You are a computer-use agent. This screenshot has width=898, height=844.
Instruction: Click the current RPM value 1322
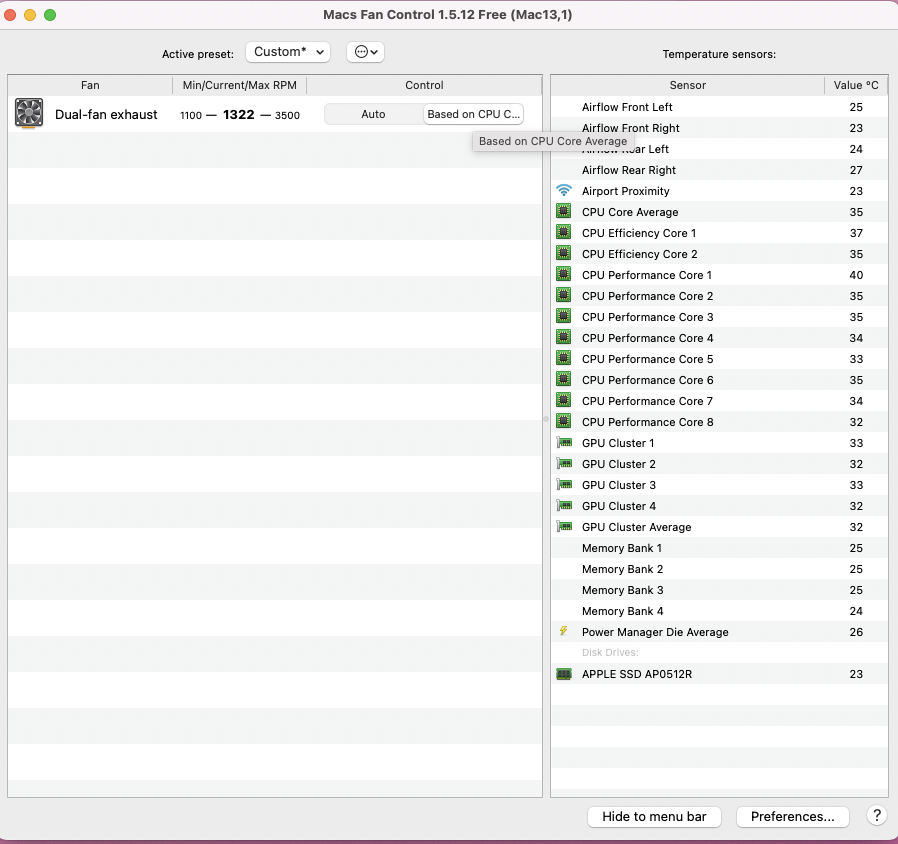[239, 115]
